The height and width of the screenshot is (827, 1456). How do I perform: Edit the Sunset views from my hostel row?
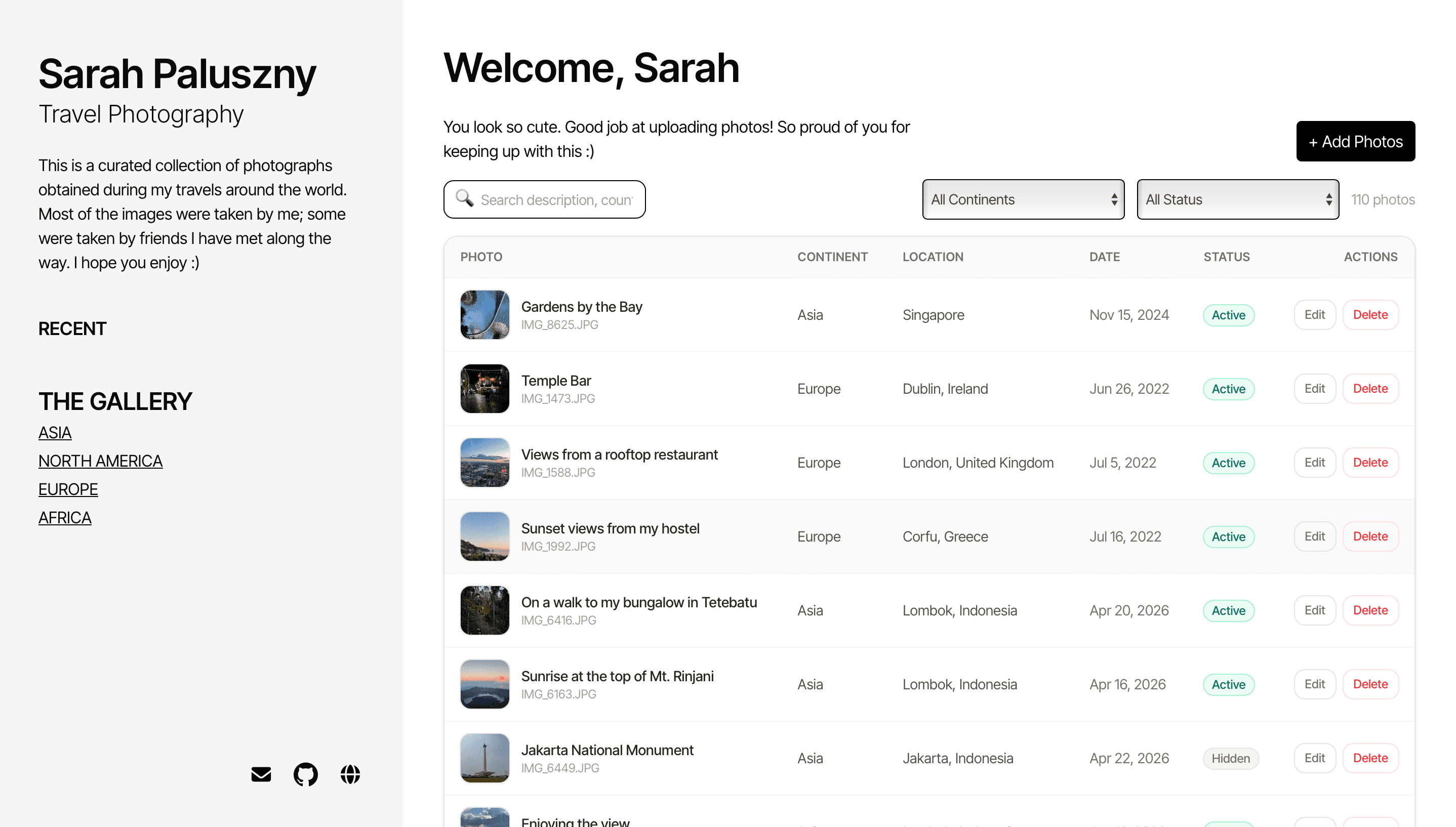[x=1315, y=536]
